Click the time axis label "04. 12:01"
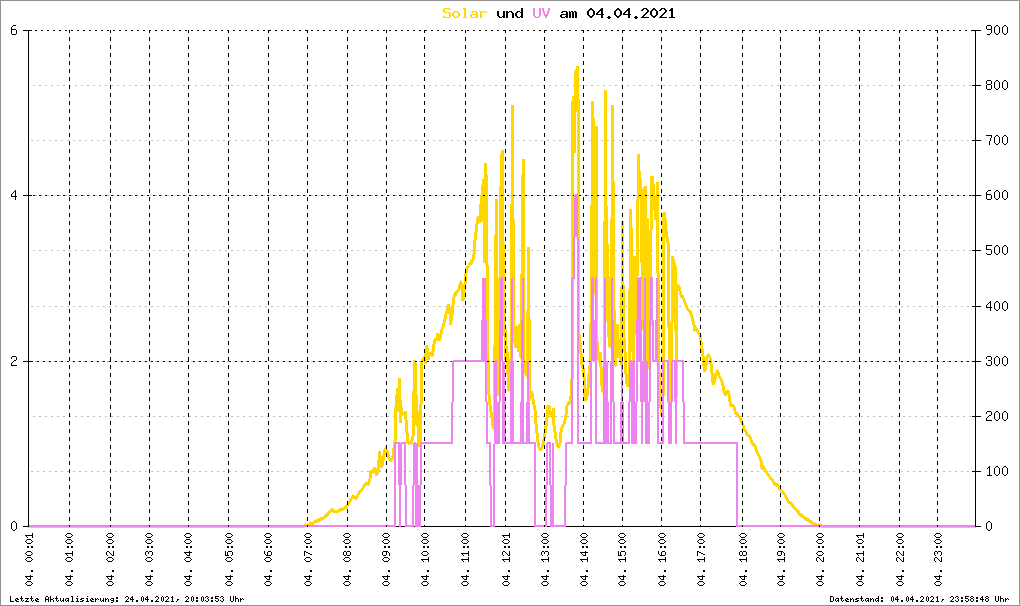This screenshot has width=1020, height=606. 505,560
